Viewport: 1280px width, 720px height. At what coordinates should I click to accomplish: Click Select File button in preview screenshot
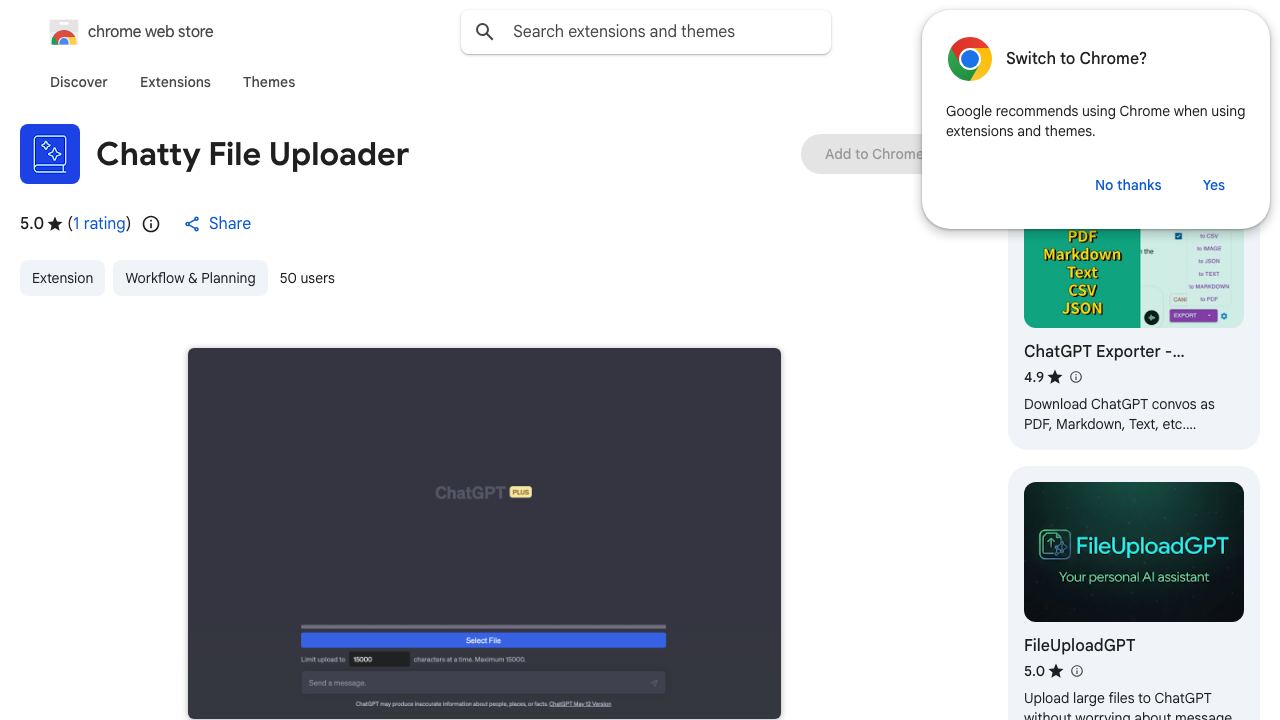coord(483,640)
